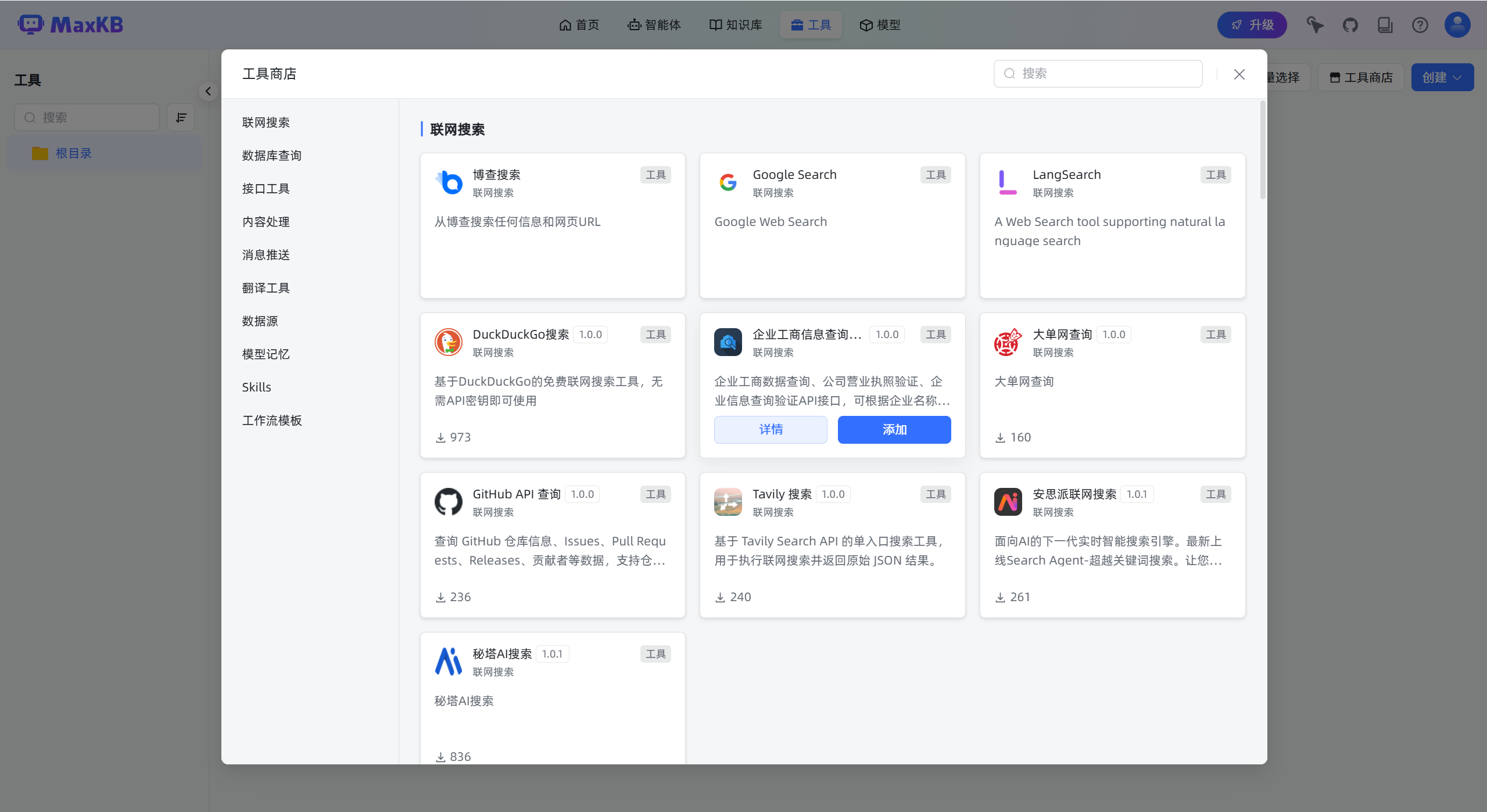Collapse the left sidebar with the chevron
1487x812 pixels.
(208, 91)
